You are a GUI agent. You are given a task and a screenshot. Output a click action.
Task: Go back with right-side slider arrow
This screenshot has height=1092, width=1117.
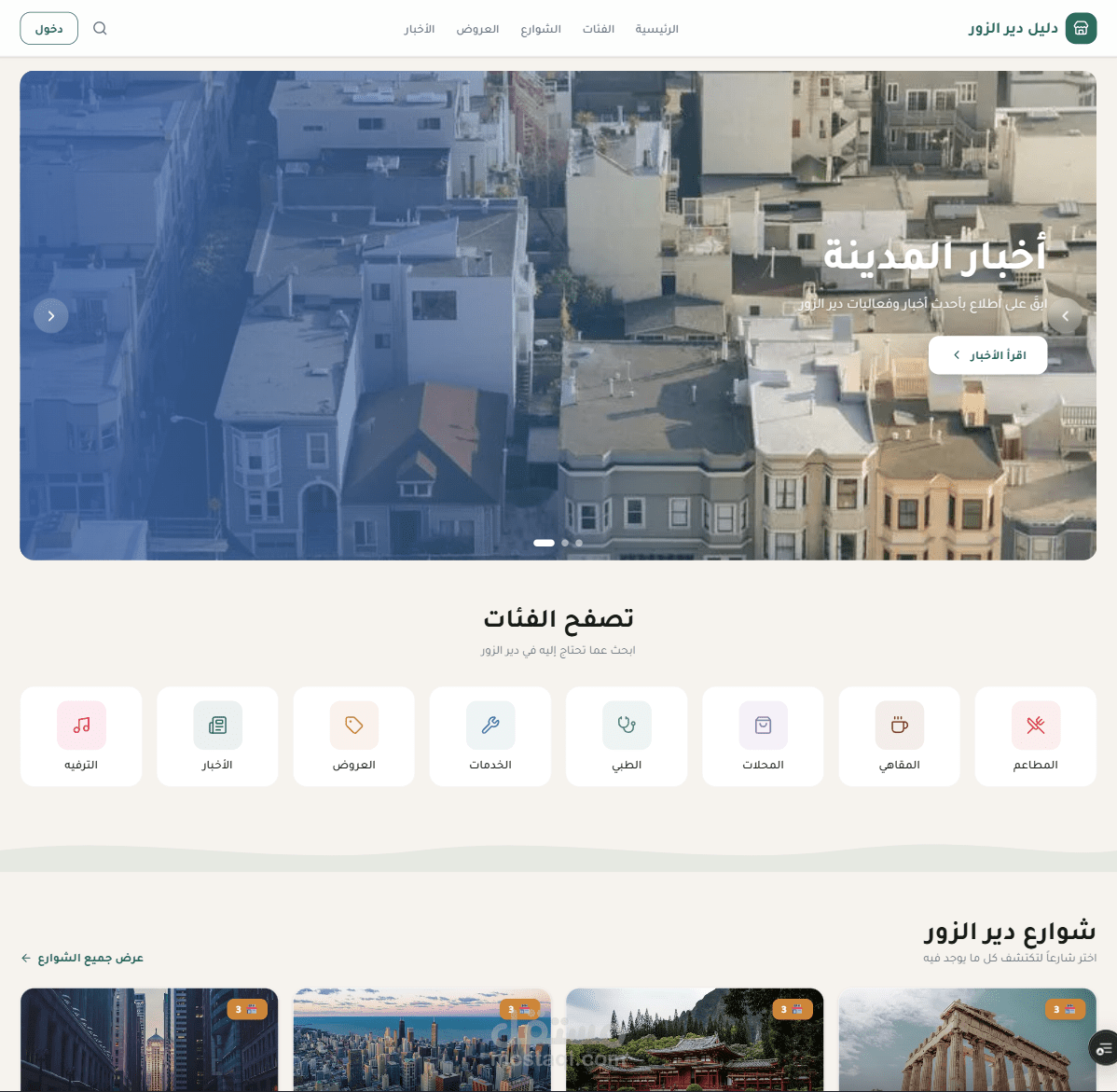pyautogui.click(x=1065, y=315)
